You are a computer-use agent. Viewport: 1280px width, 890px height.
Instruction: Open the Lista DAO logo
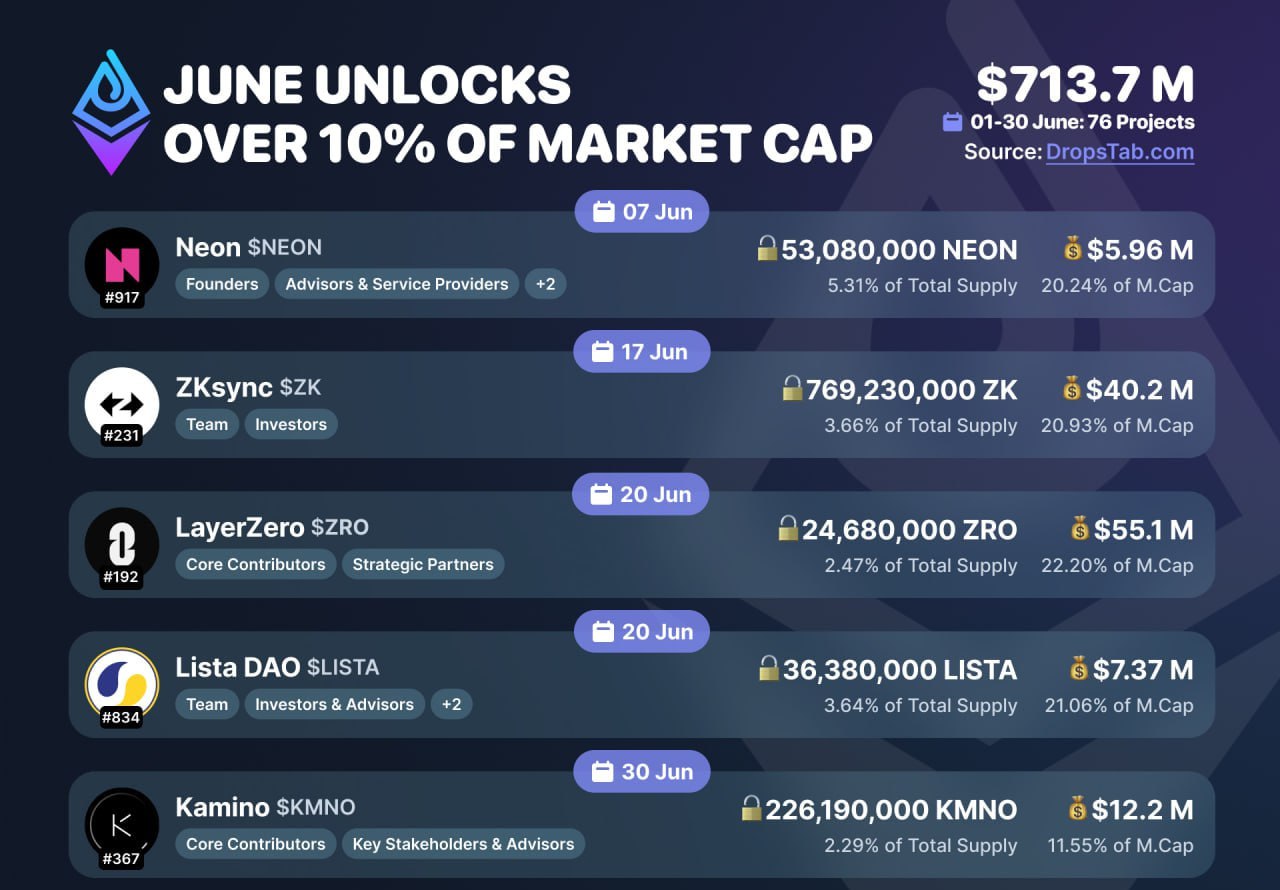(x=122, y=685)
